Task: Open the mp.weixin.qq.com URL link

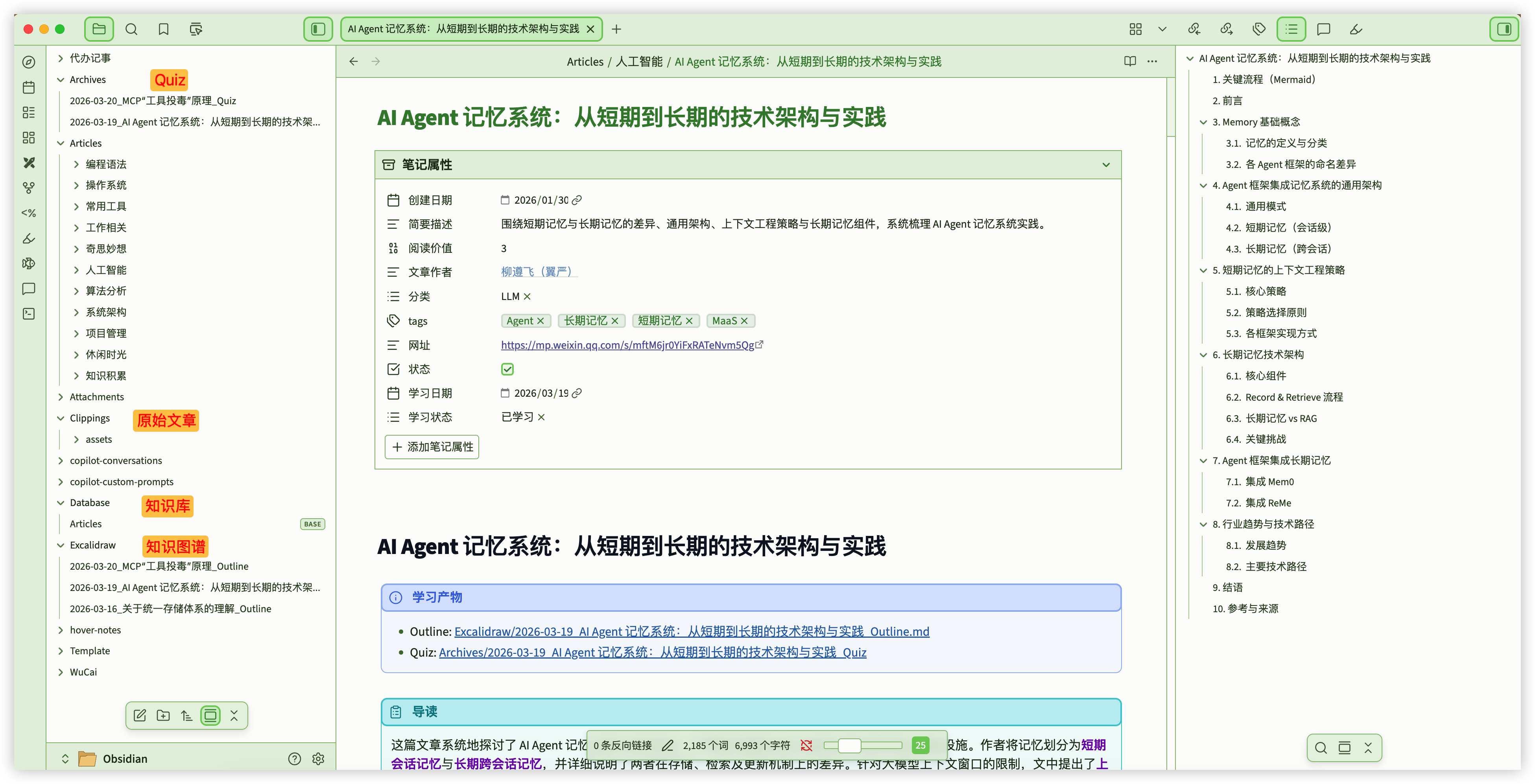Action: pyautogui.click(x=627, y=345)
